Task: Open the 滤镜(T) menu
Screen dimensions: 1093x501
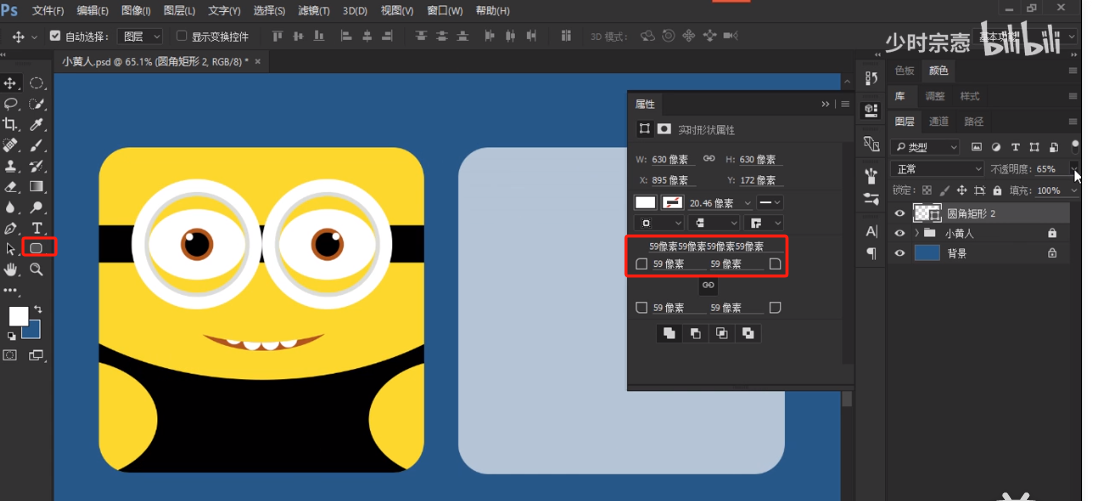Action: 313,10
